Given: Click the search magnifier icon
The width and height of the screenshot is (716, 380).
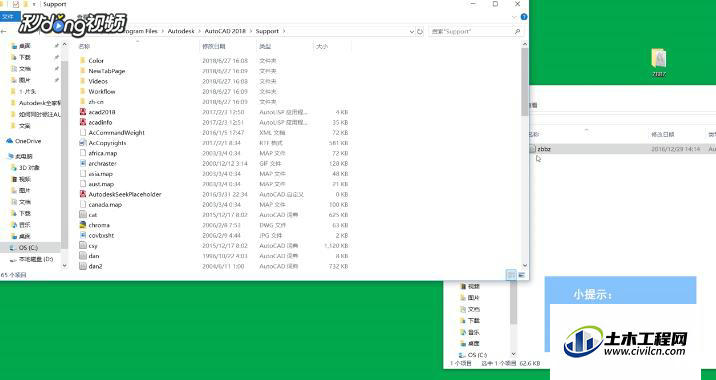Looking at the screenshot, I should pos(517,31).
